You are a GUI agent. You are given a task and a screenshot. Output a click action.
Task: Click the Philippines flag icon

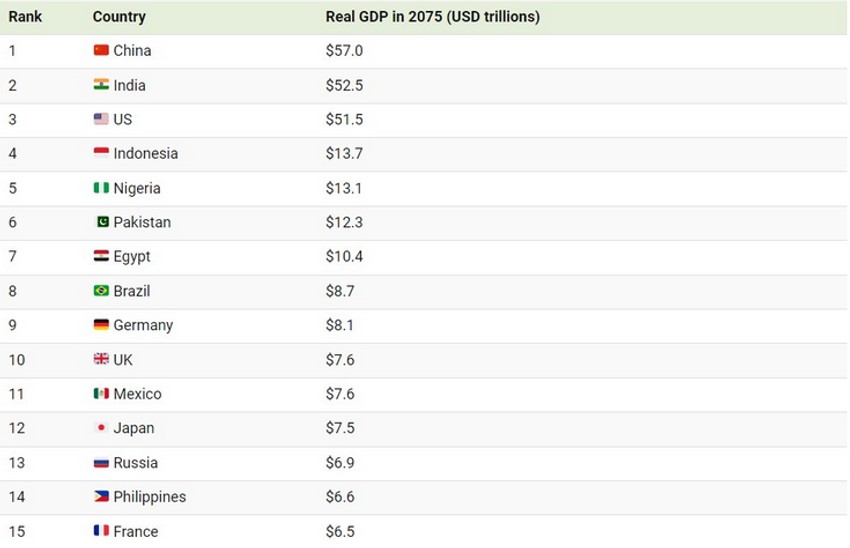tap(101, 497)
